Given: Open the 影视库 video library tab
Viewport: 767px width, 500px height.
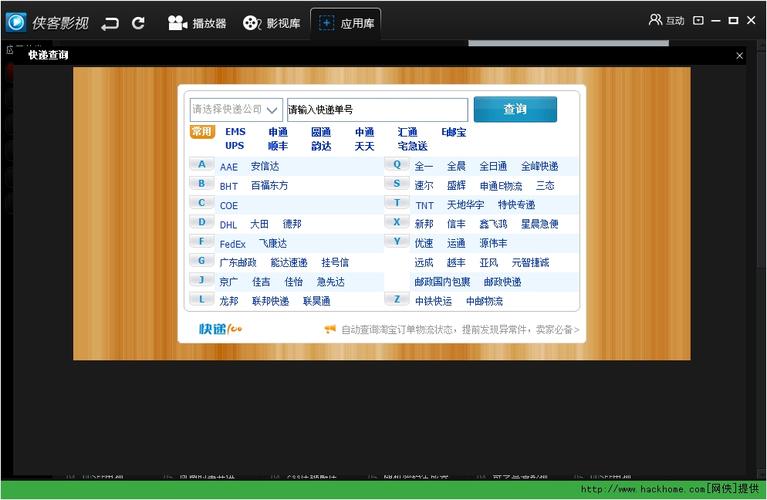Looking at the screenshot, I should click(x=272, y=23).
